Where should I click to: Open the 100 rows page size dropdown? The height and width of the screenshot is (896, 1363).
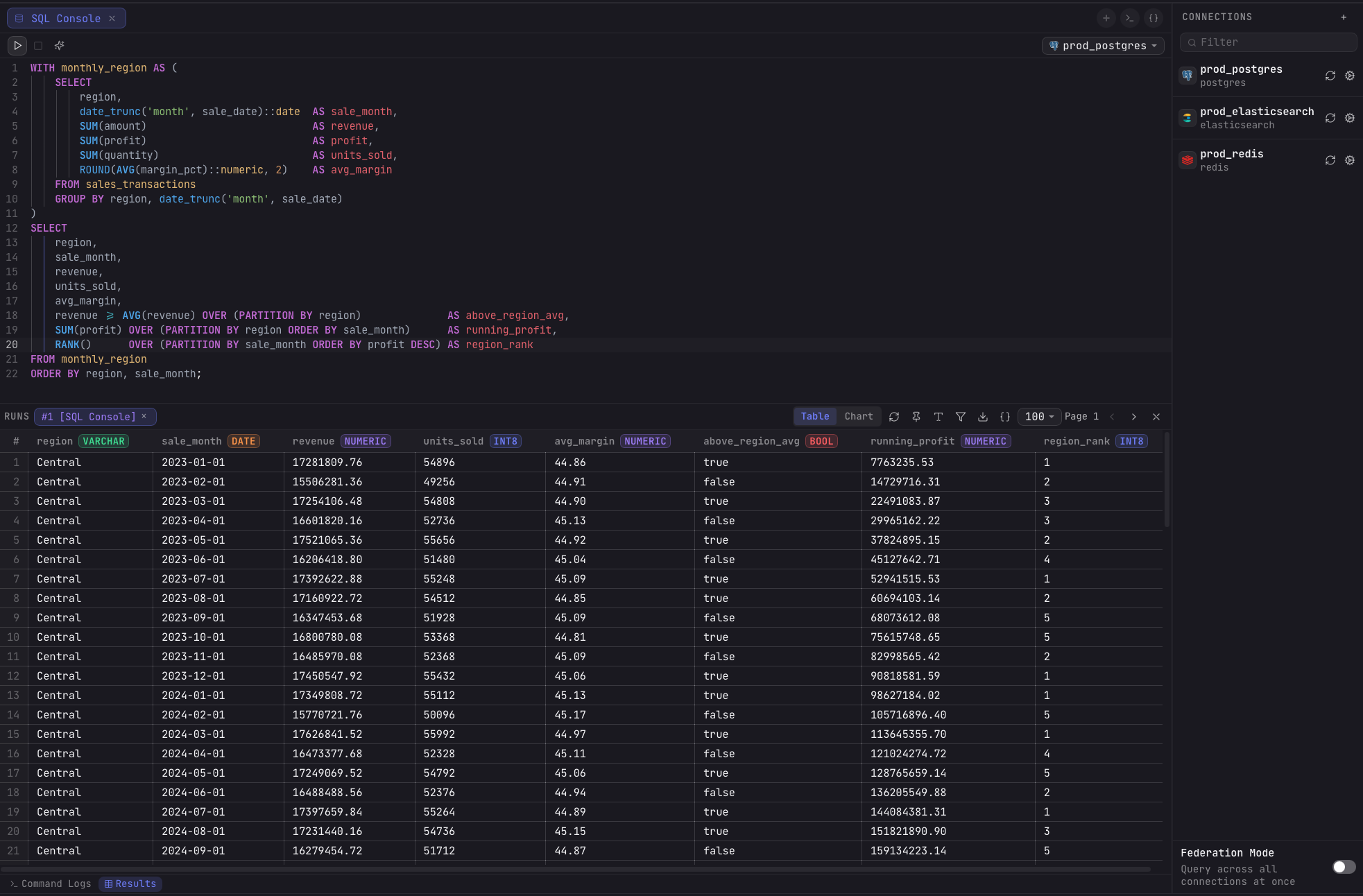click(1039, 417)
